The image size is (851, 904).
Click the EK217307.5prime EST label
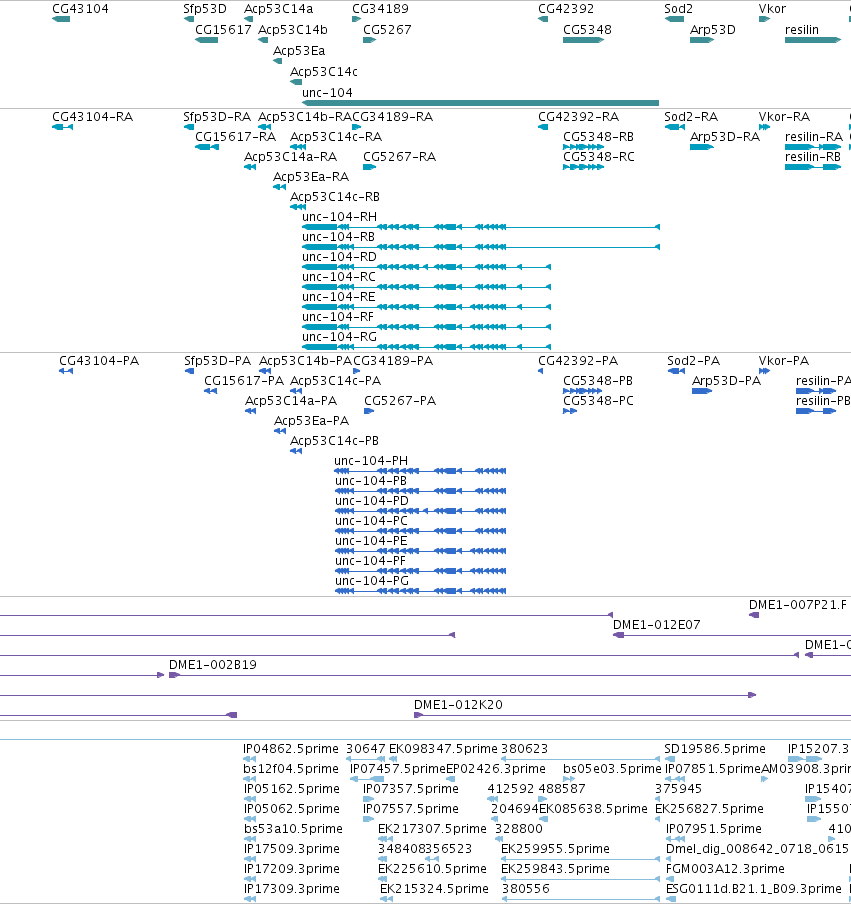(432, 829)
